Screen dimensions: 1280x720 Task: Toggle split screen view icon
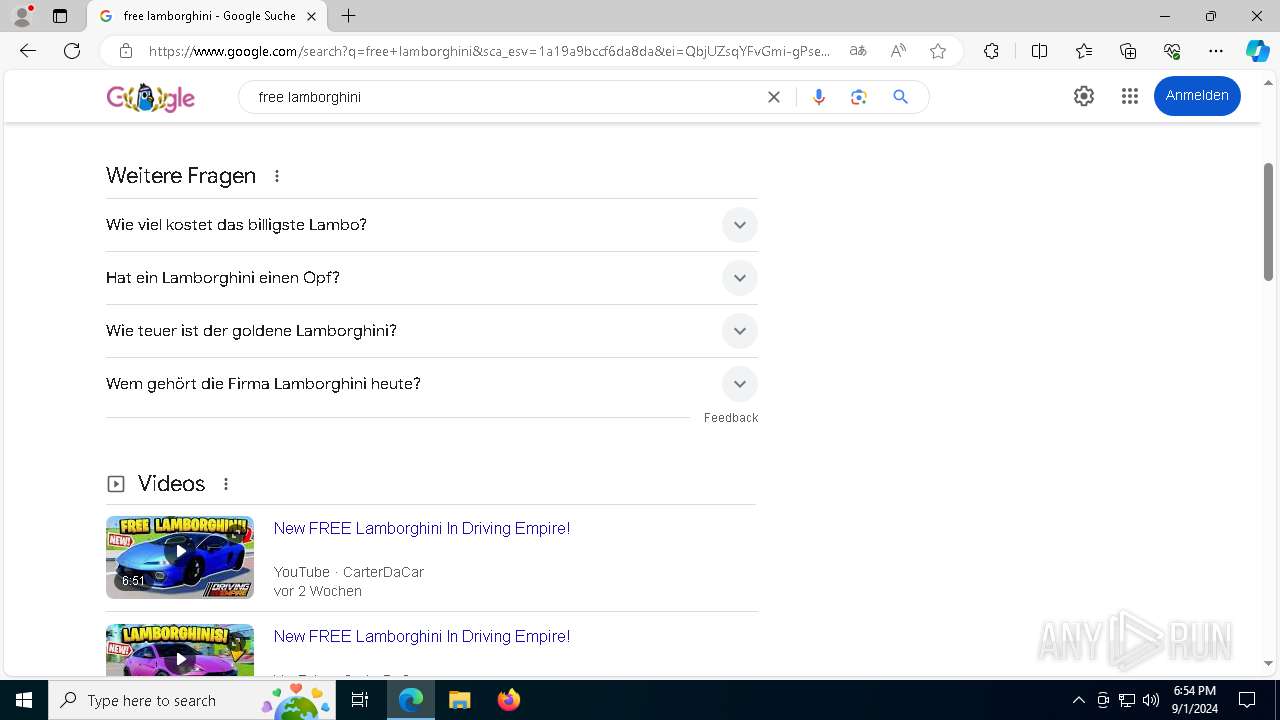pyautogui.click(x=1039, y=51)
